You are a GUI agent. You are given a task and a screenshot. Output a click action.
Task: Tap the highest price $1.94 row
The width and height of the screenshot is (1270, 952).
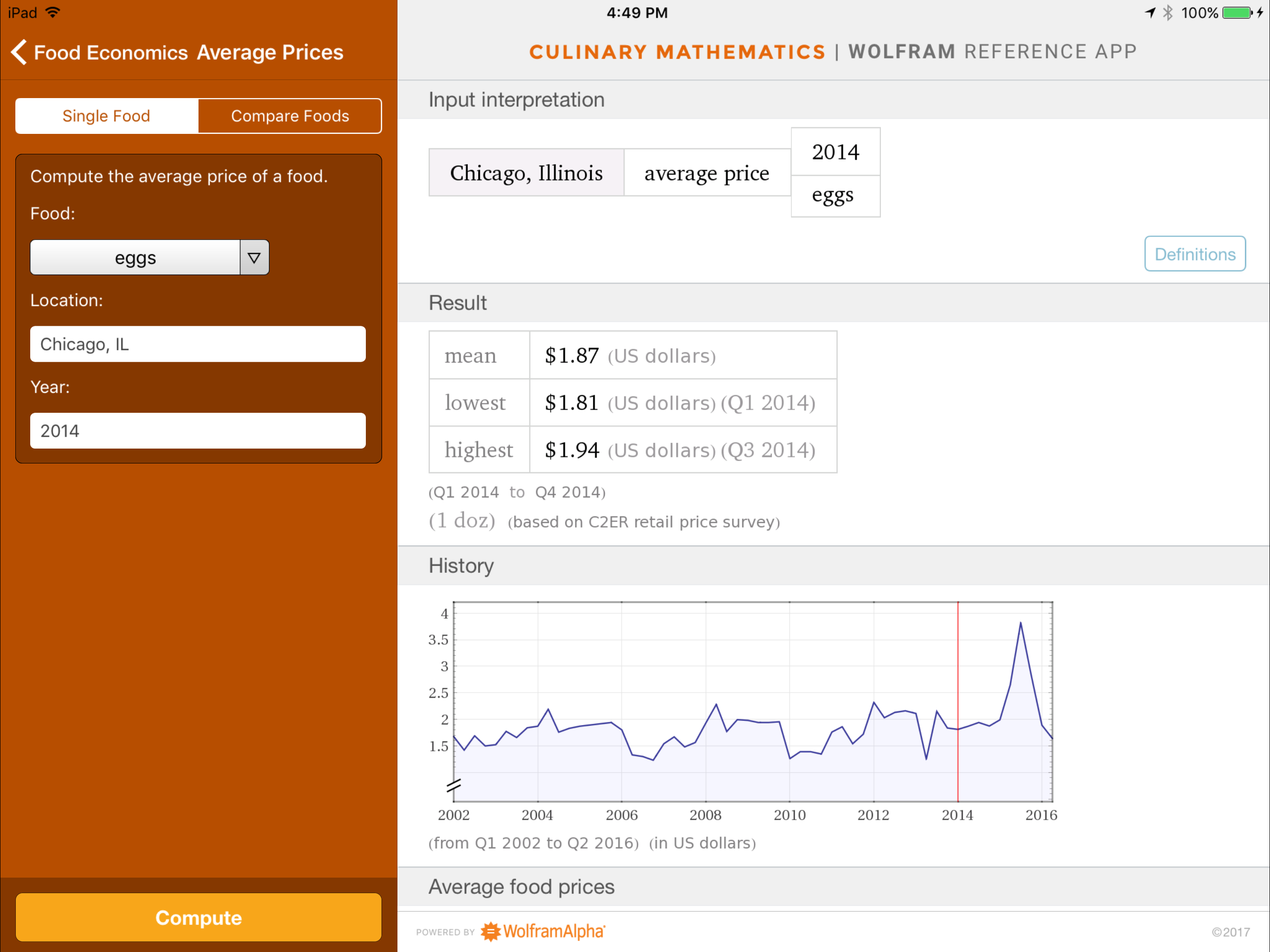tap(633, 450)
